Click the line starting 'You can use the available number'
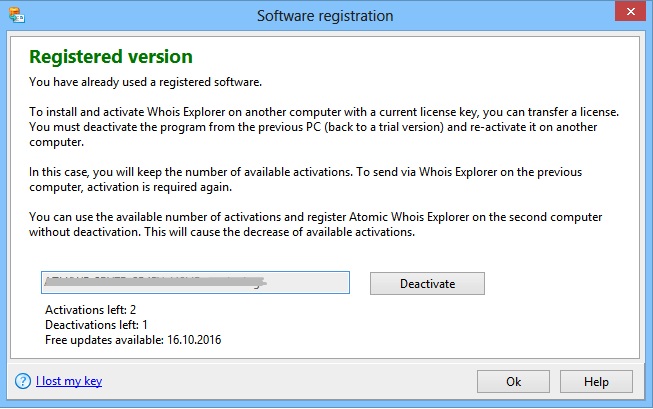Screen dimensions: 653x409 coord(316,217)
